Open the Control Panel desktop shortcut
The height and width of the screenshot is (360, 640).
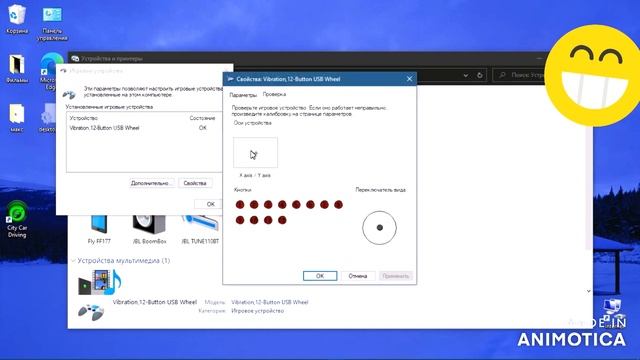52,22
